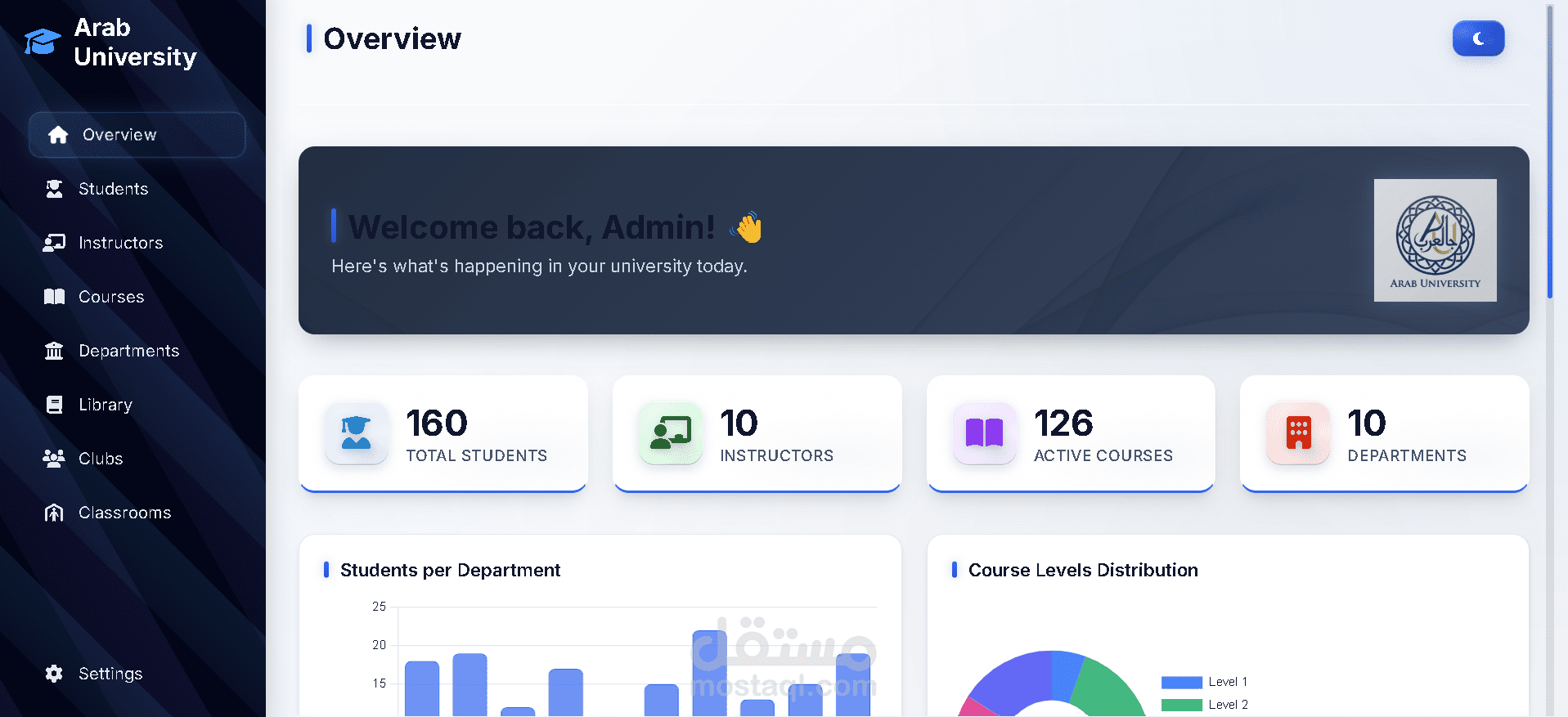
Task: Click the Overview home icon
Action: [58, 135]
